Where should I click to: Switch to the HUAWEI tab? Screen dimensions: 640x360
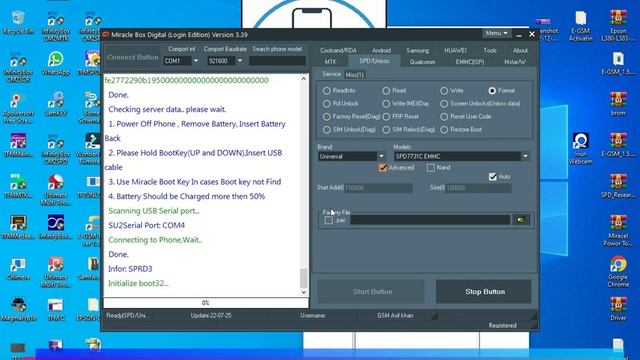tap(455, 51)
